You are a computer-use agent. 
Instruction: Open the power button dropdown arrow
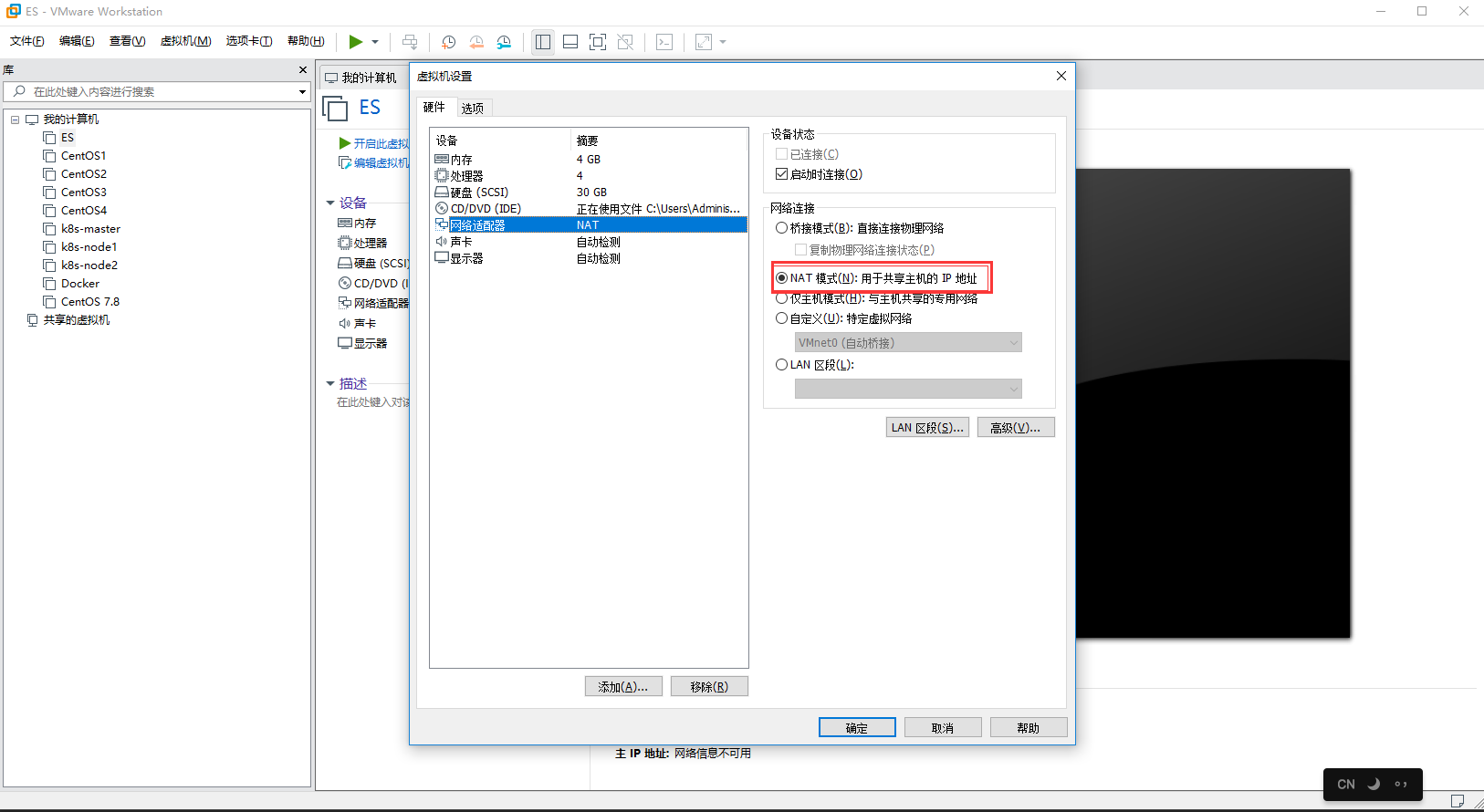[375, 42]
